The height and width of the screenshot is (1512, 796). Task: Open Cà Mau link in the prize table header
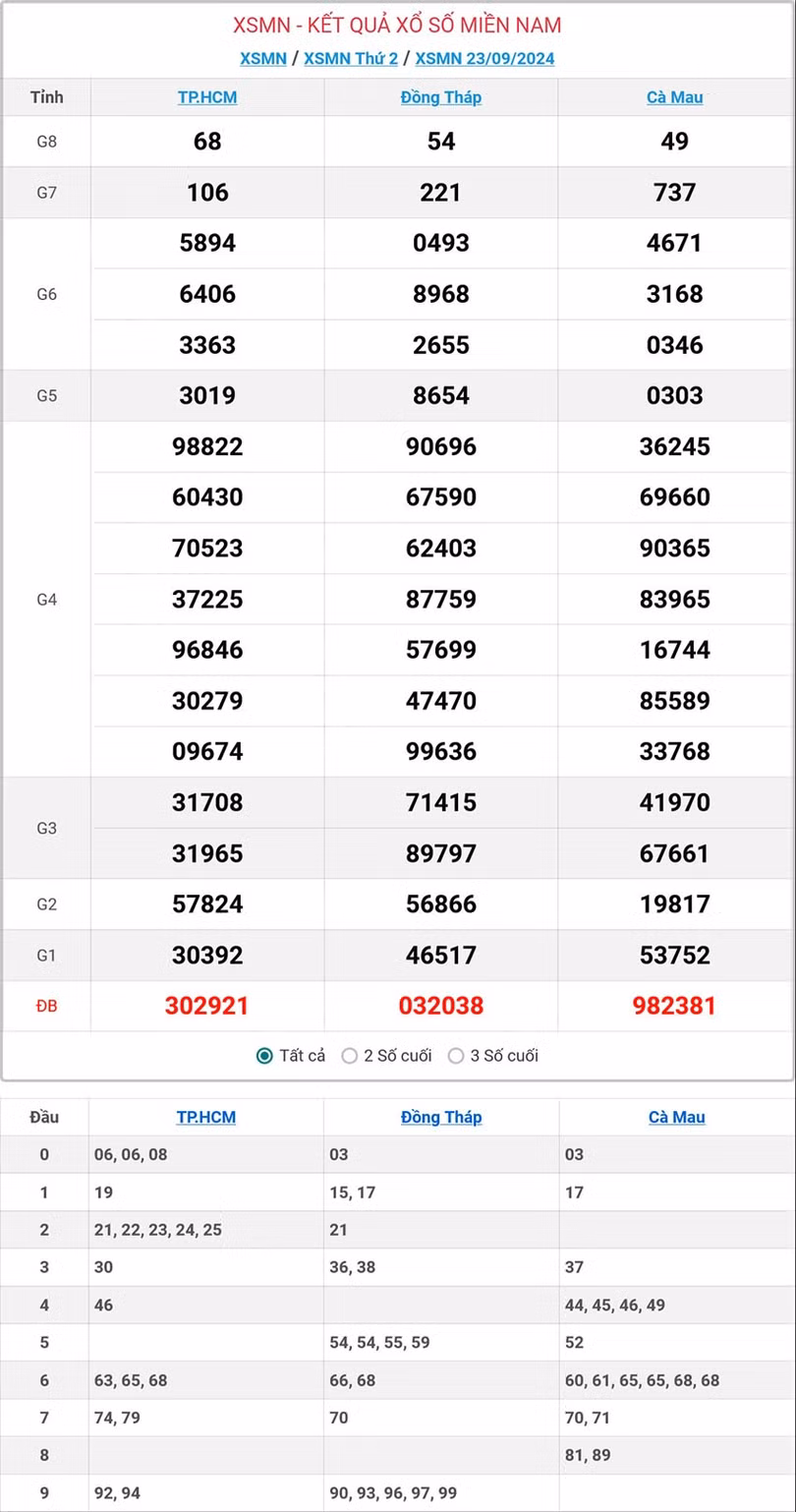click(x=675, y=97)
